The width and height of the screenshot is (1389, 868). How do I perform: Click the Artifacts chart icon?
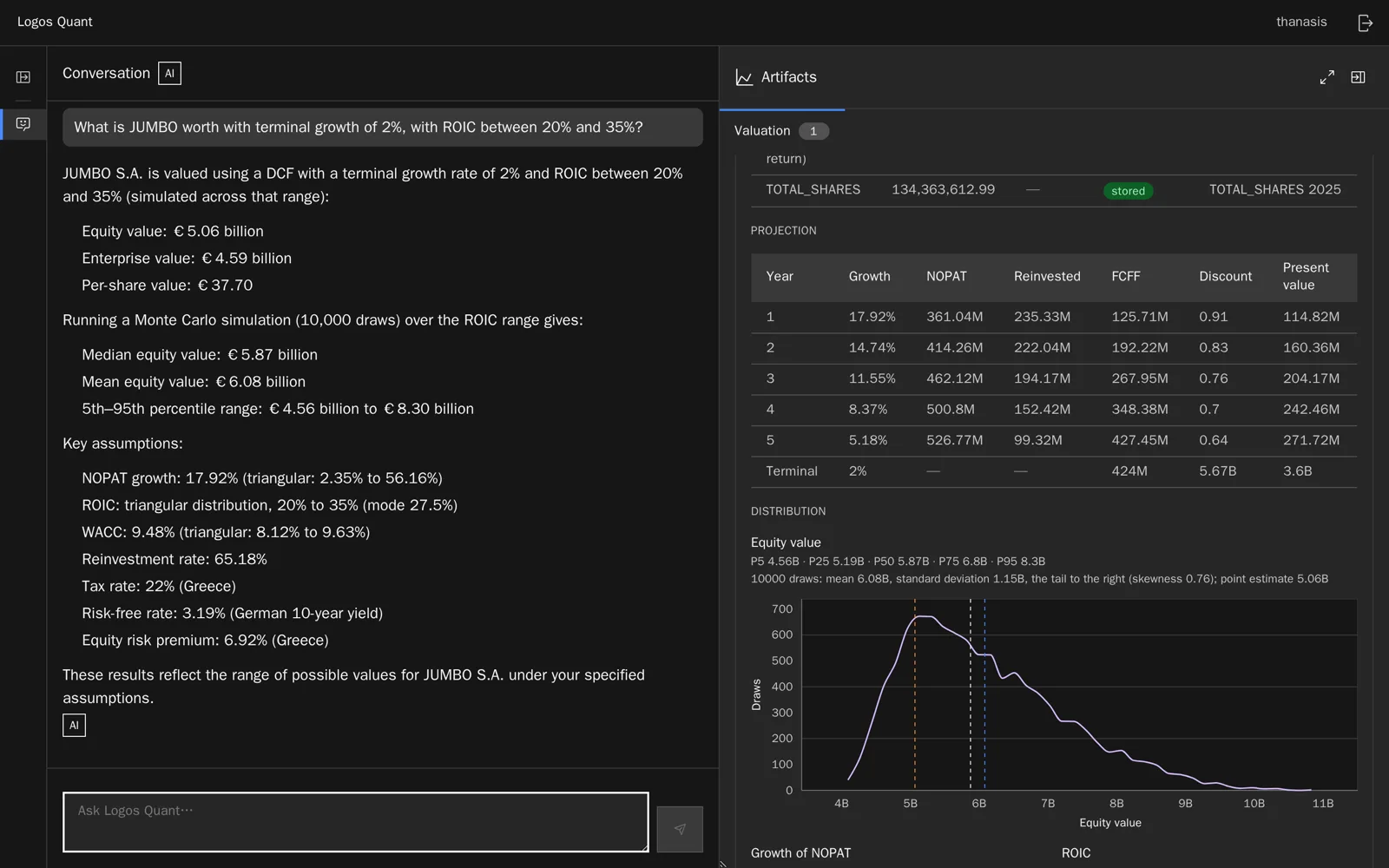[x=744, y=77]
